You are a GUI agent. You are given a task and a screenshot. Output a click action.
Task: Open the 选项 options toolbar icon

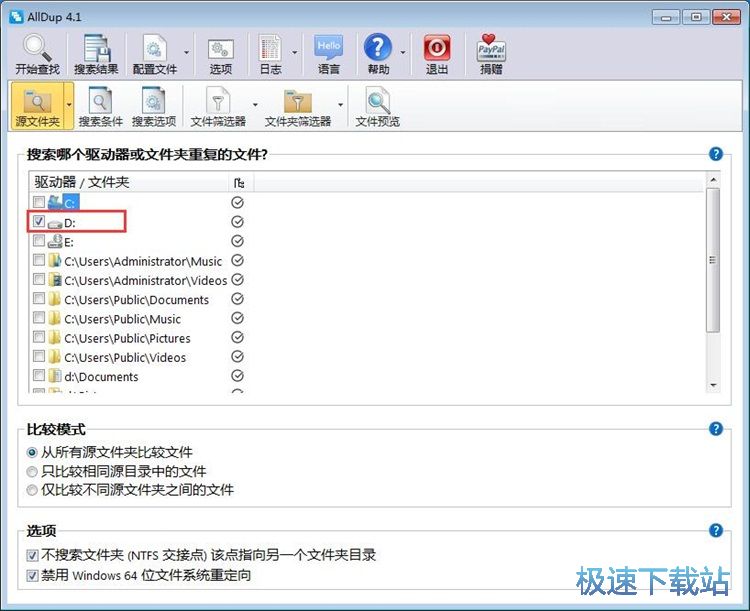pyautogui.click(x=221, y=54)
